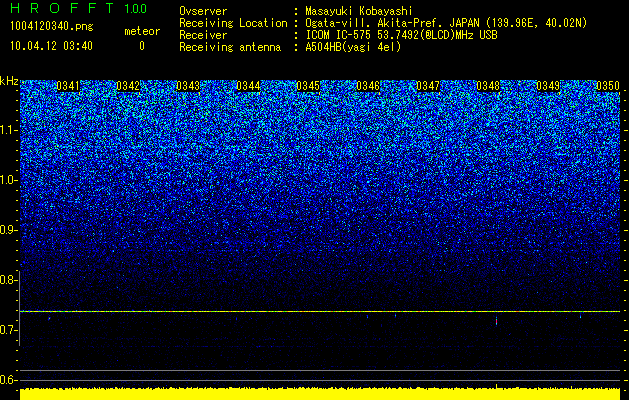Click the ICOM IC-575 receiver text

point(401,35)
